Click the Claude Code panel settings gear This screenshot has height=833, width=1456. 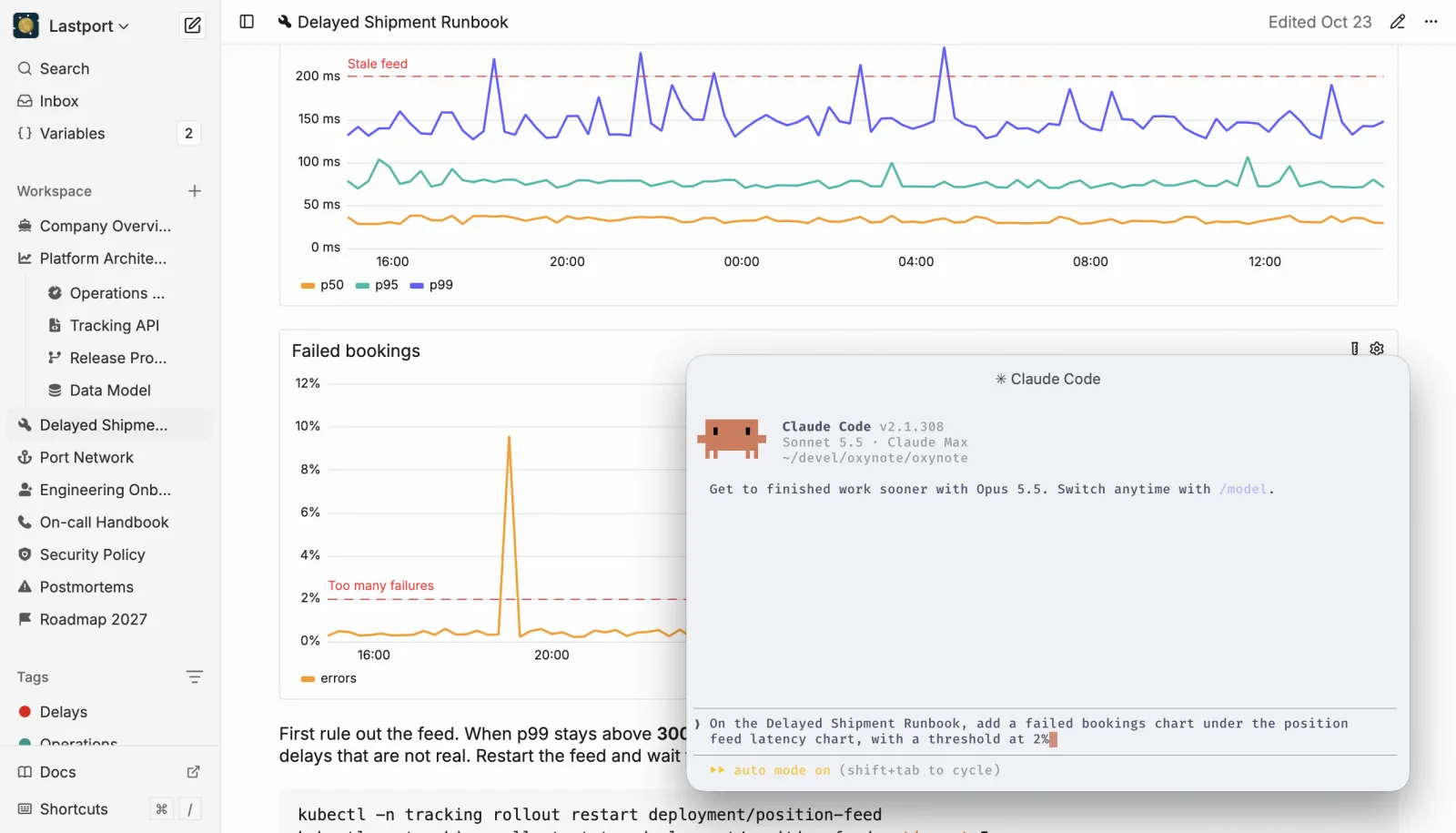pyautogui.click(x=1377, y=349)
